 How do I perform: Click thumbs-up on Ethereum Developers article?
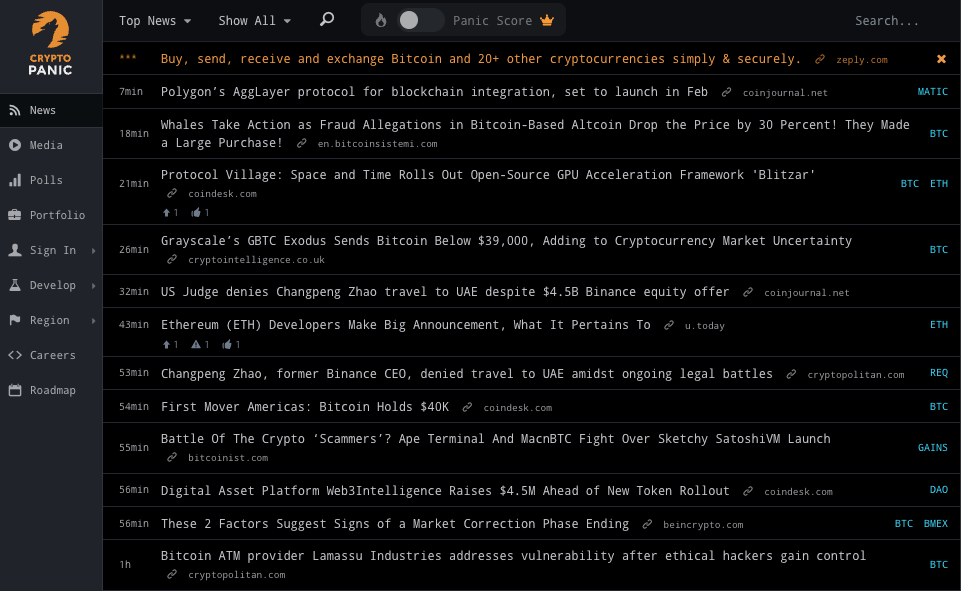[227, 345]
